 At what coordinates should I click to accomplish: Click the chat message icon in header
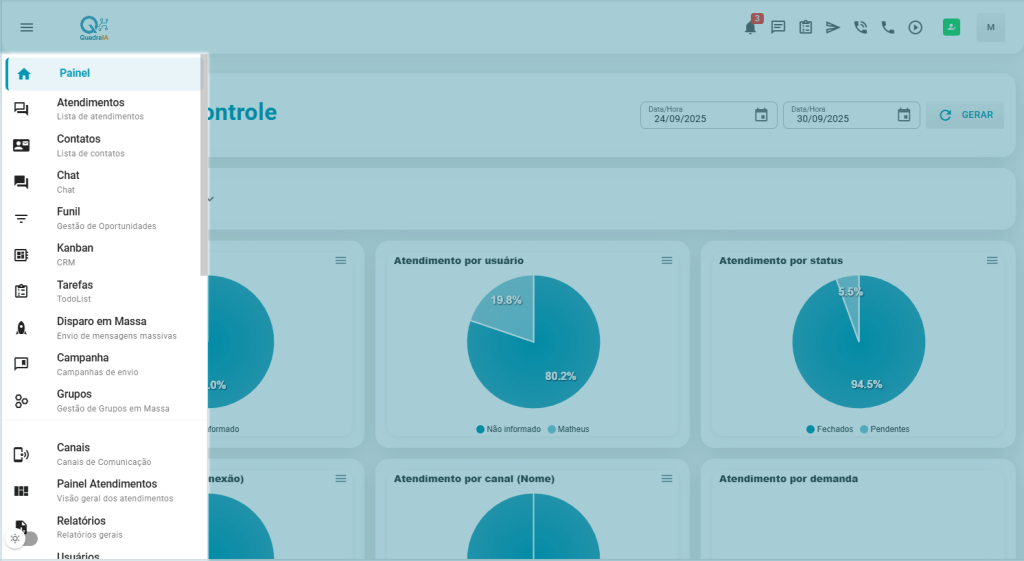pyautogui.click(x=778, y=27)
